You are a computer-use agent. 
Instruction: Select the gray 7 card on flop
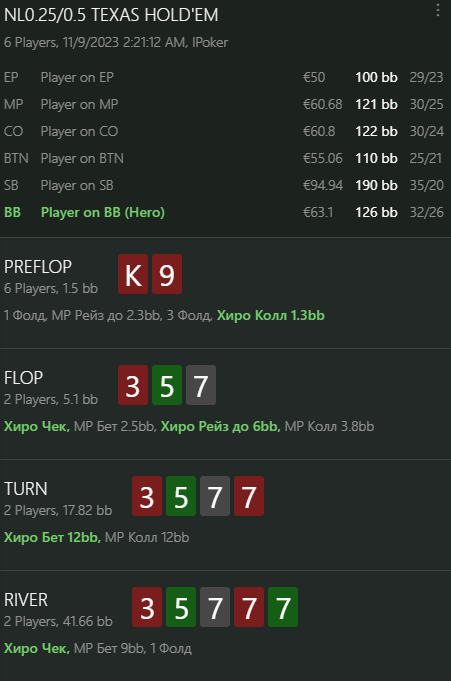tap(201, 385)
